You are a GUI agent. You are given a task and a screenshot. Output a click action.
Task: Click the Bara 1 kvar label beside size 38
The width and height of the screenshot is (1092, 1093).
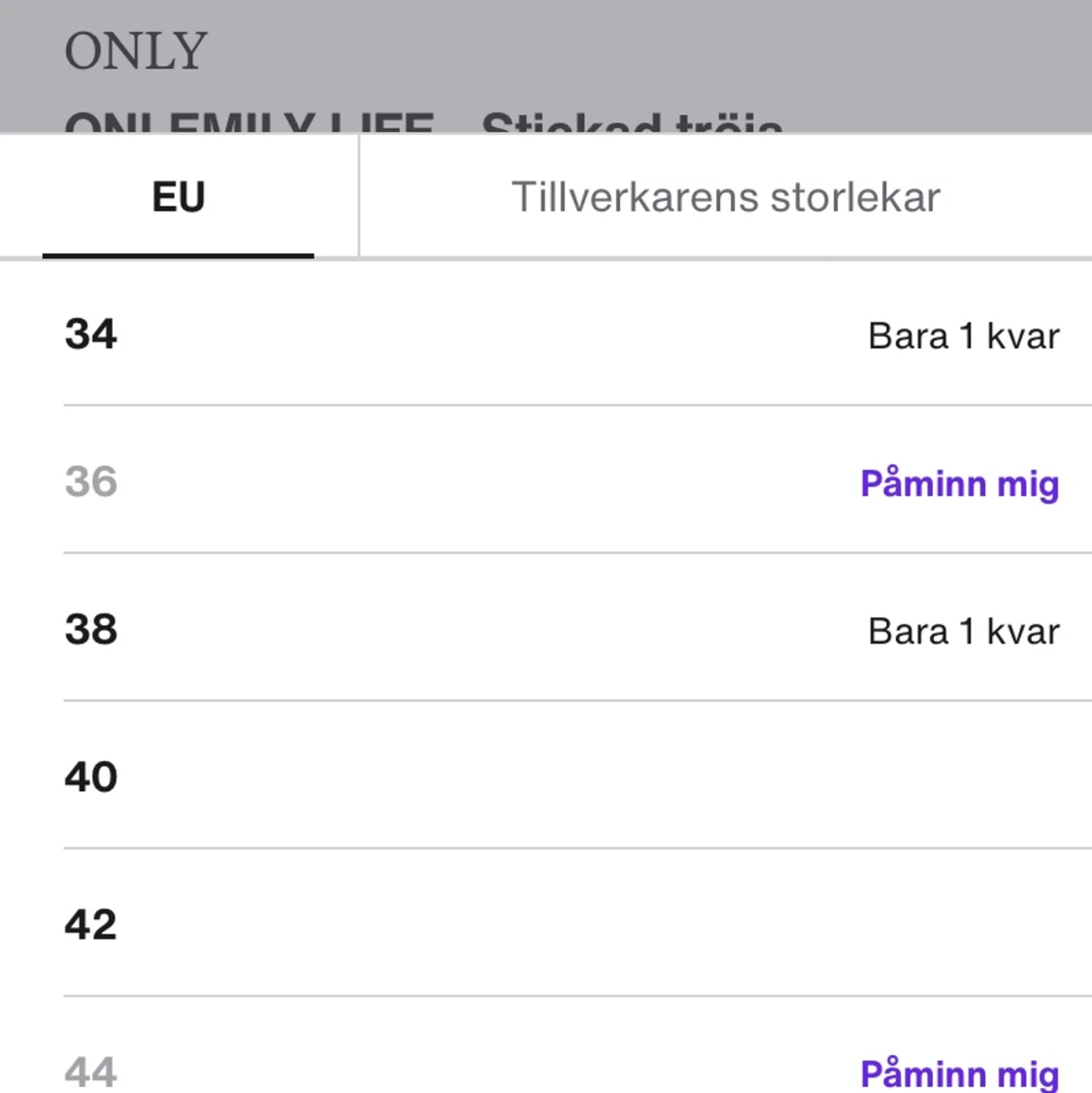pyautogui.click(x=963, y=631)
